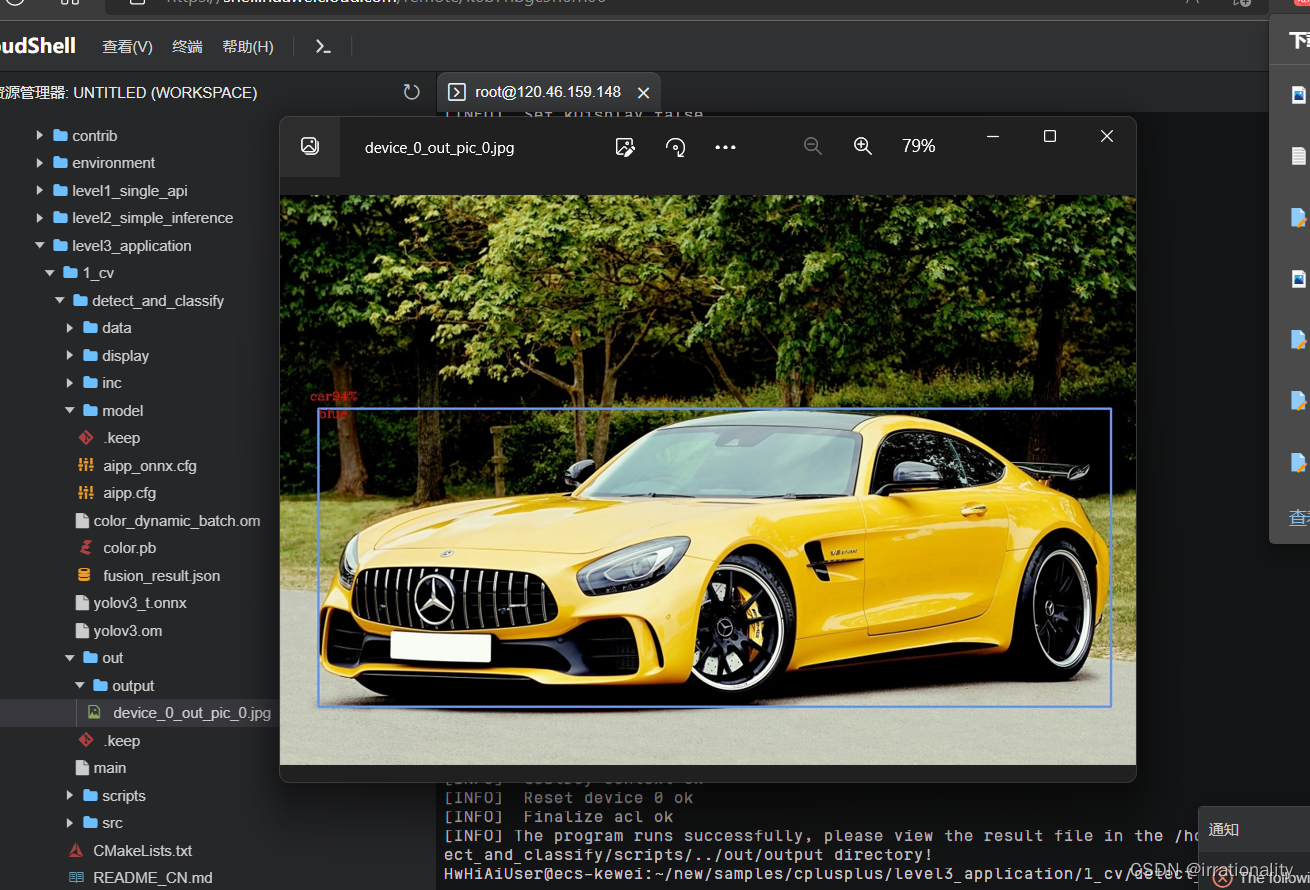Click the photo viewer gallery icon

pos(310,146)
